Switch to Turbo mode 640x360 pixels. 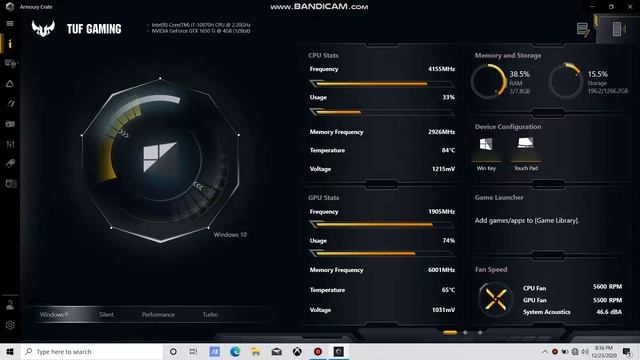(210, 314)
